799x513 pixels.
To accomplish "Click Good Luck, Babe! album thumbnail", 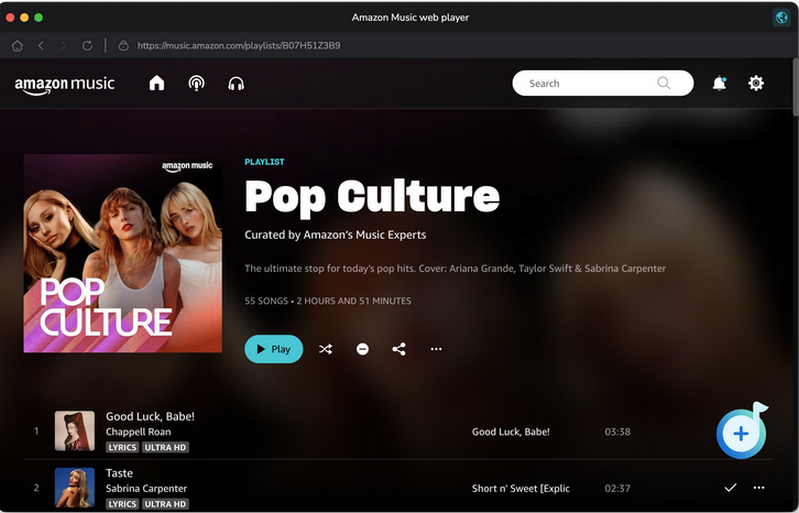I will [x=75, y=431].
